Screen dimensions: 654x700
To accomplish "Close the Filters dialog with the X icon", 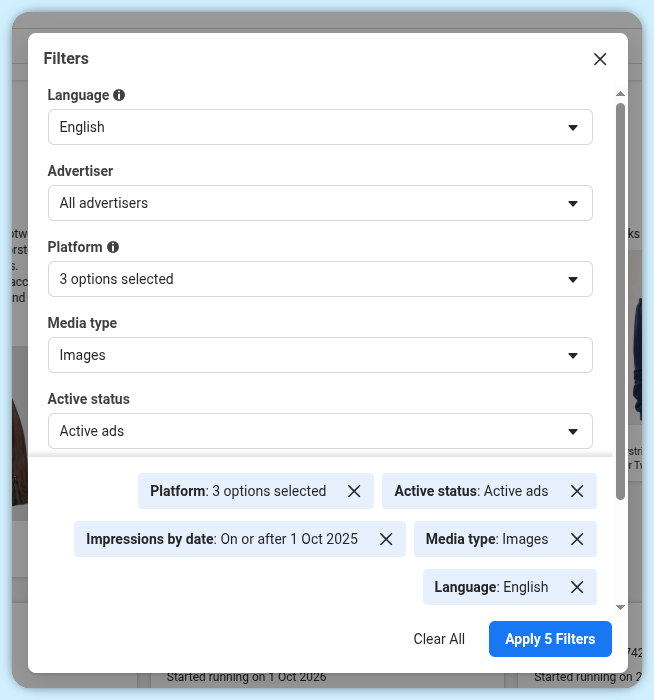I will (600, 59).
